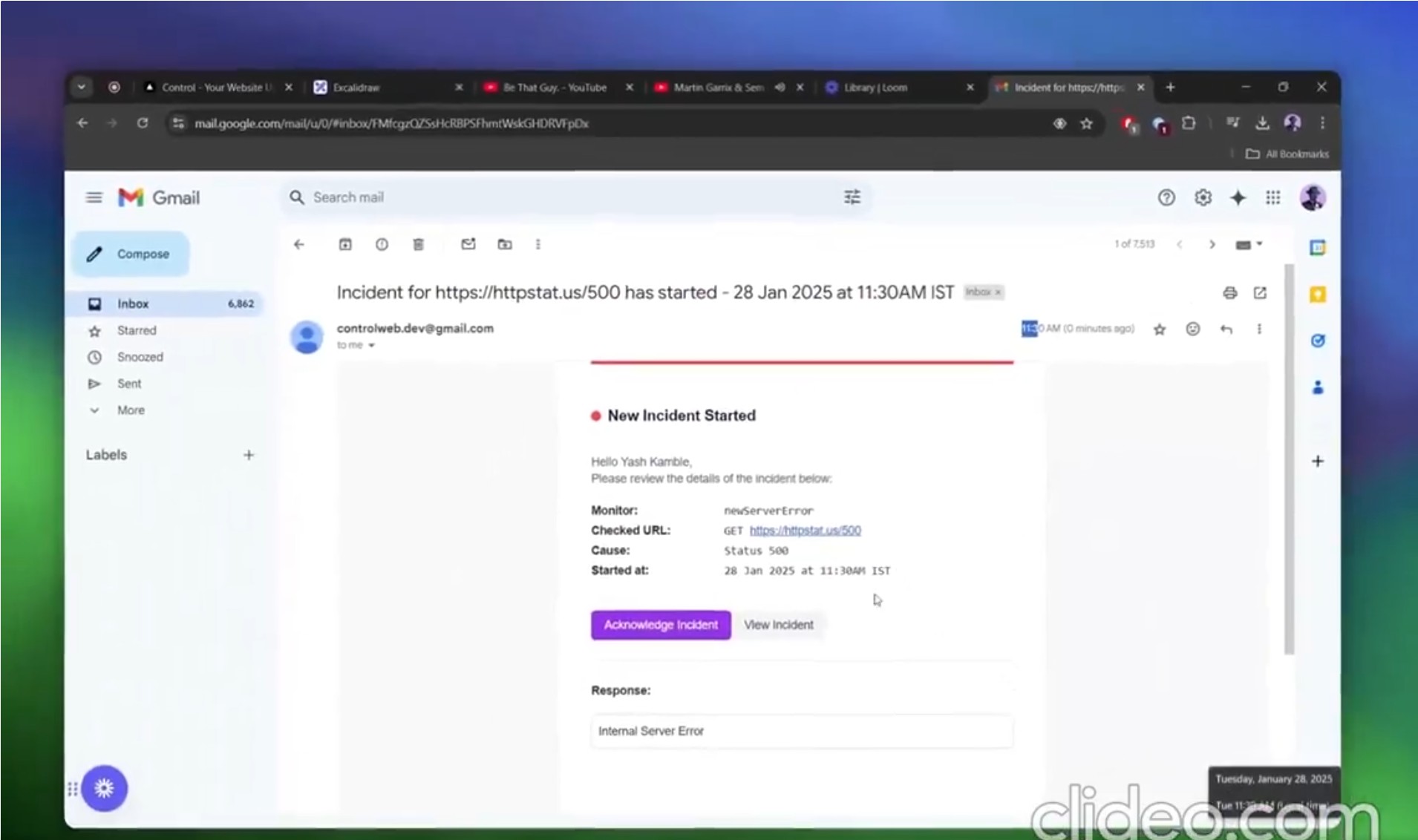Expand the 'to me' recipient details
Viewport: 1418px width, 840px height.
372,345
